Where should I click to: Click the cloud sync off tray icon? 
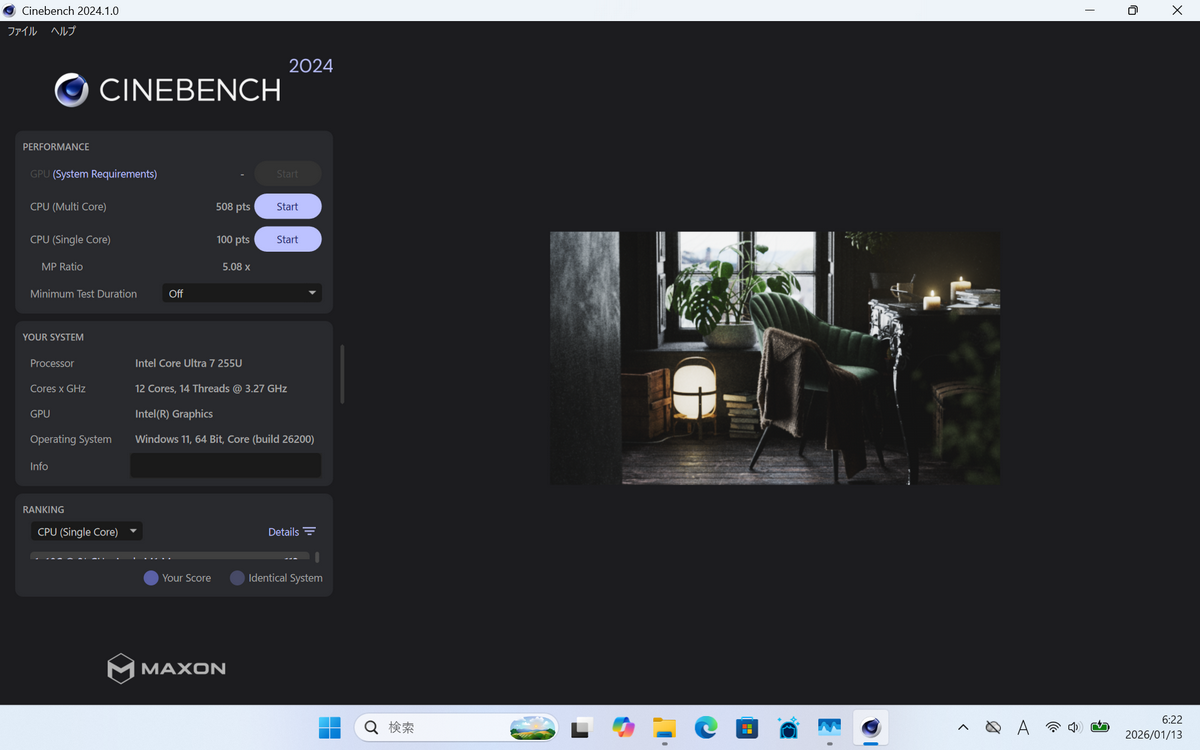pyautogui.click(x=993, y=728)
